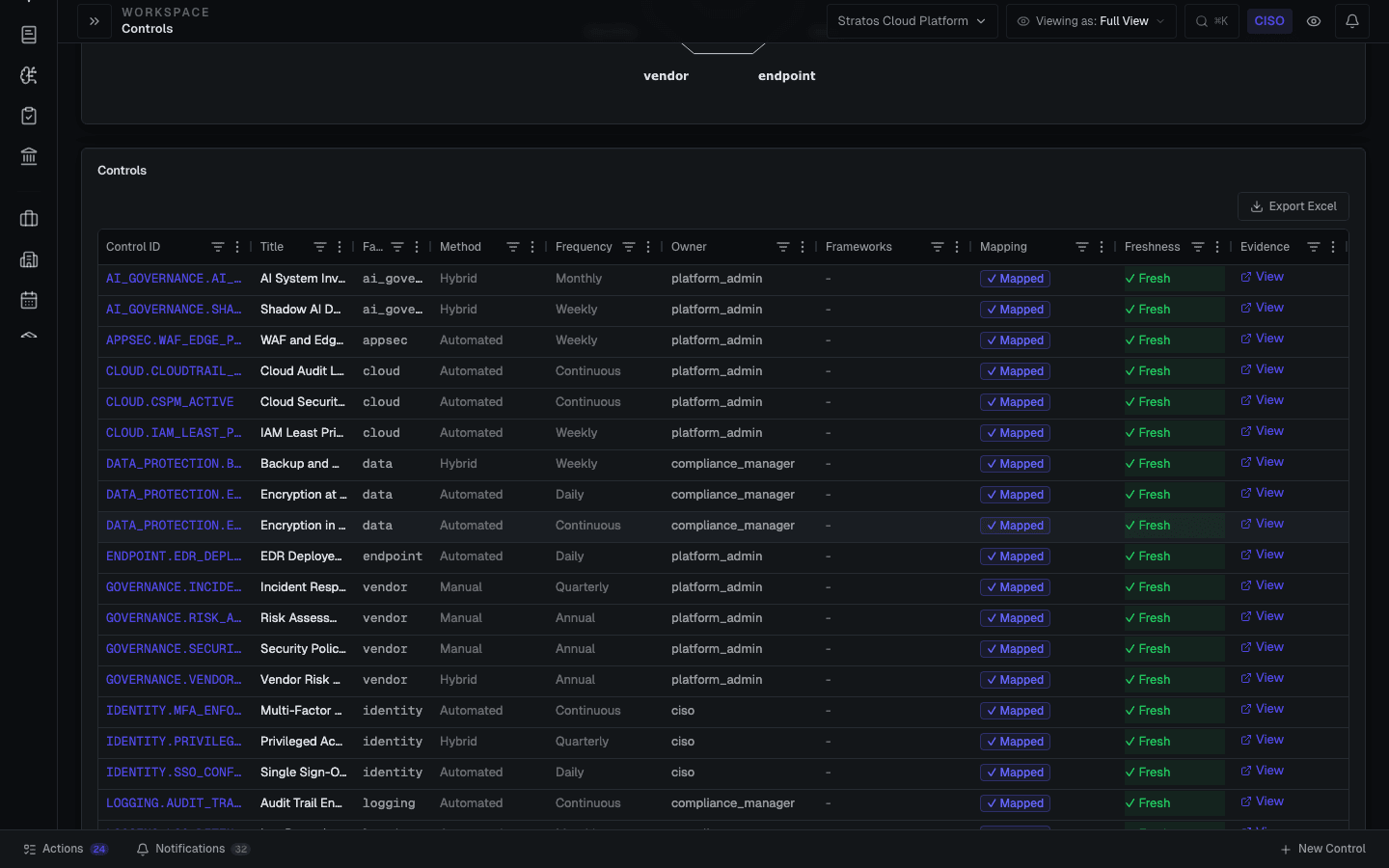Click the 'logging' family cell
The image size is (1389, 868).
pyautogui.click(x=389, y=803)
